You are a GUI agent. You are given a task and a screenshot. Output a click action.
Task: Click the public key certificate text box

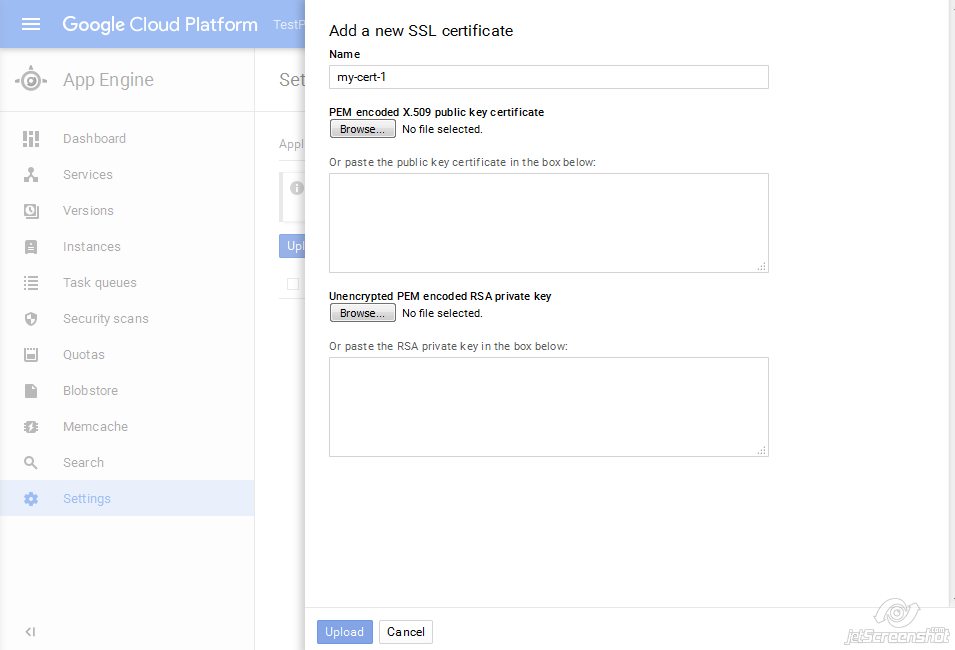pos(548,223)
